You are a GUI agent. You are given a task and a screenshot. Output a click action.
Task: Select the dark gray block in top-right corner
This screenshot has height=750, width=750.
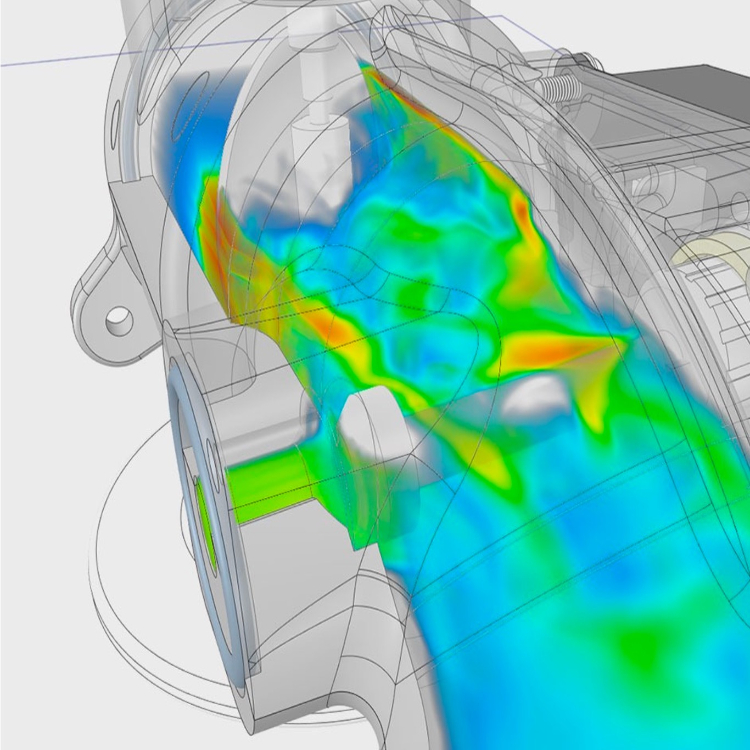[708, 101]
